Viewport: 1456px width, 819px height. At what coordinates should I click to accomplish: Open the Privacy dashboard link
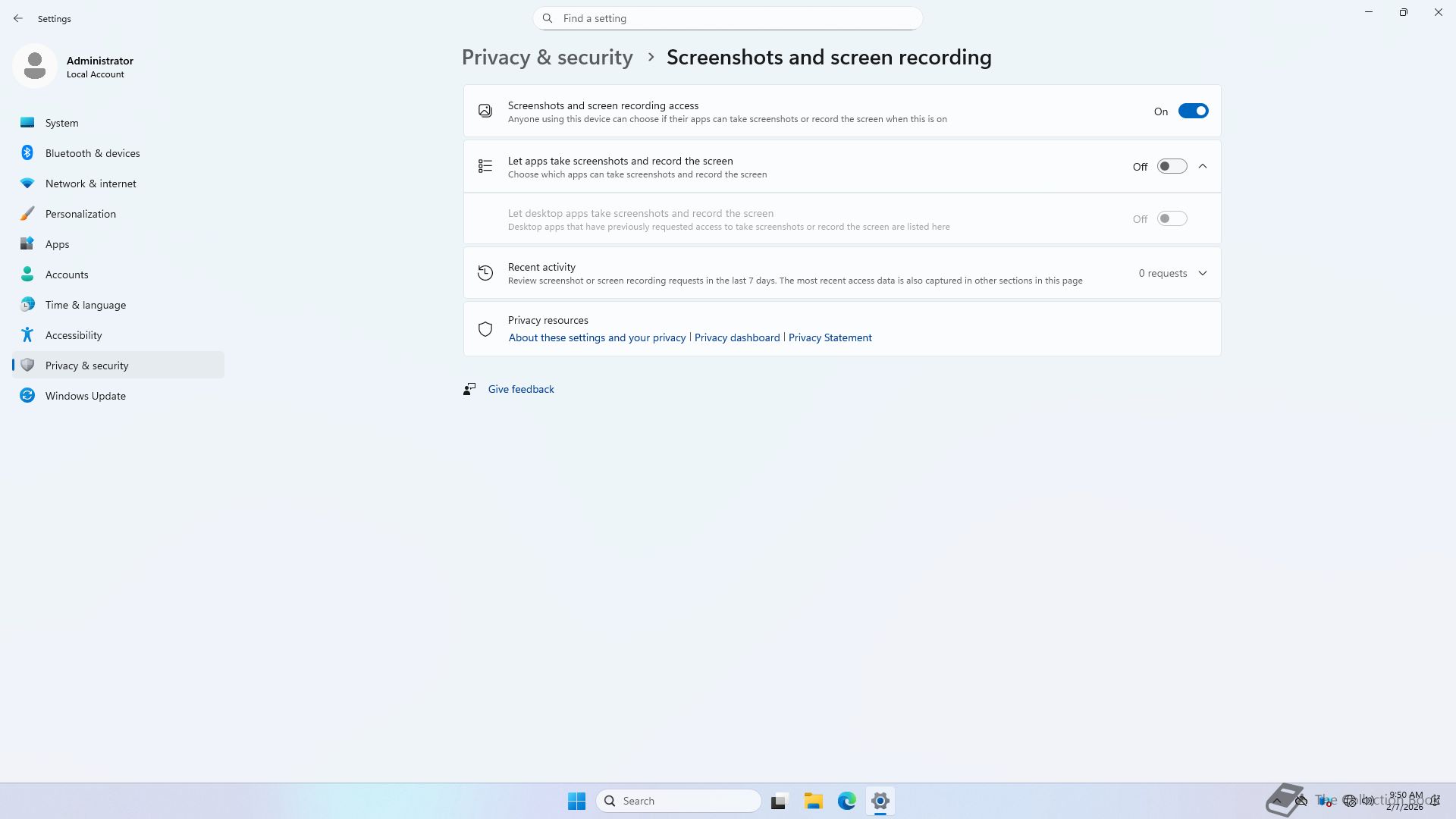[736, 337]
